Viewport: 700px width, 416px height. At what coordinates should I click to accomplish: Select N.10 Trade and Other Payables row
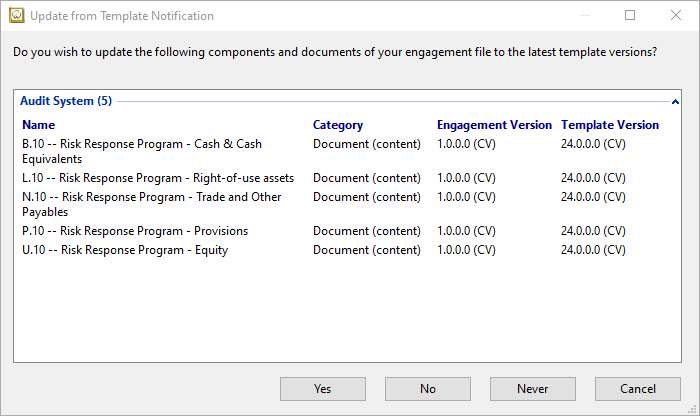[347, 204]
